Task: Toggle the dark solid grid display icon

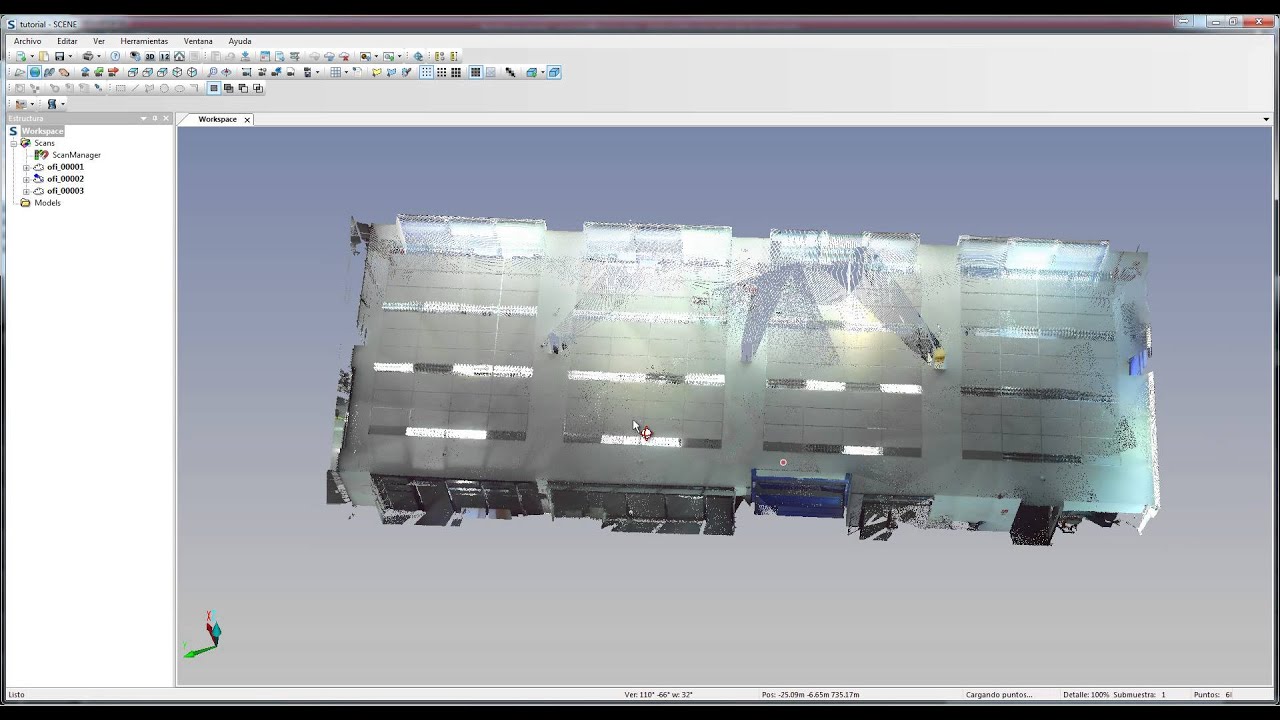Action: point(476,72)
